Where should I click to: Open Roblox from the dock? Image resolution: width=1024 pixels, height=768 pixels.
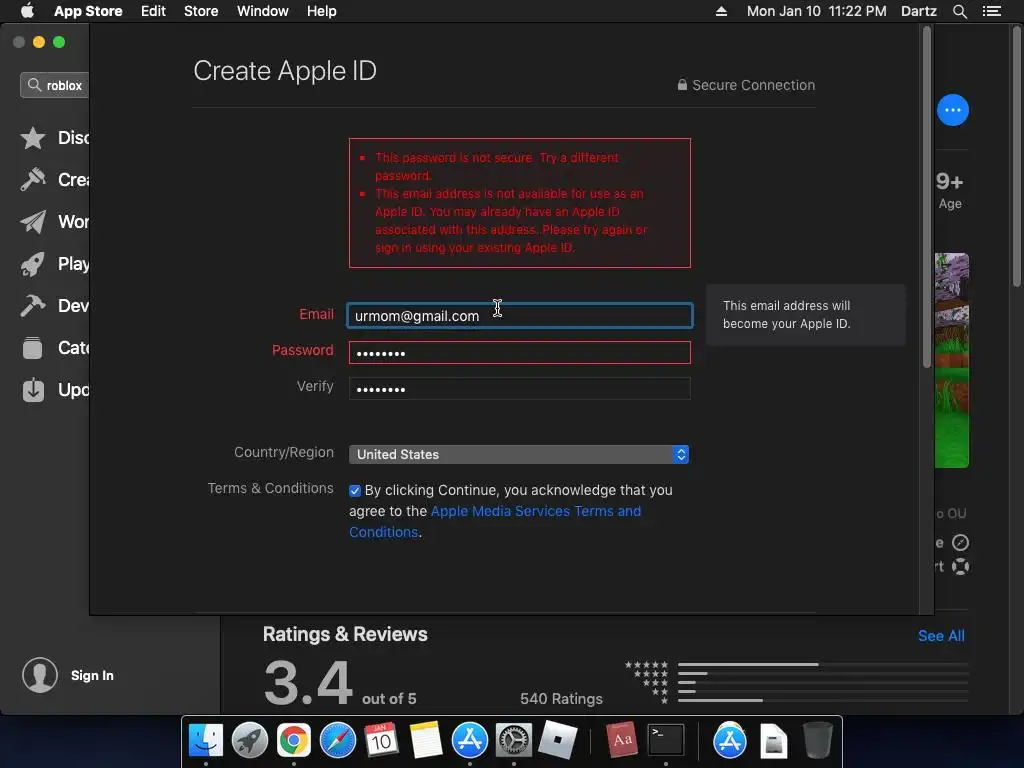click(558, 741)
